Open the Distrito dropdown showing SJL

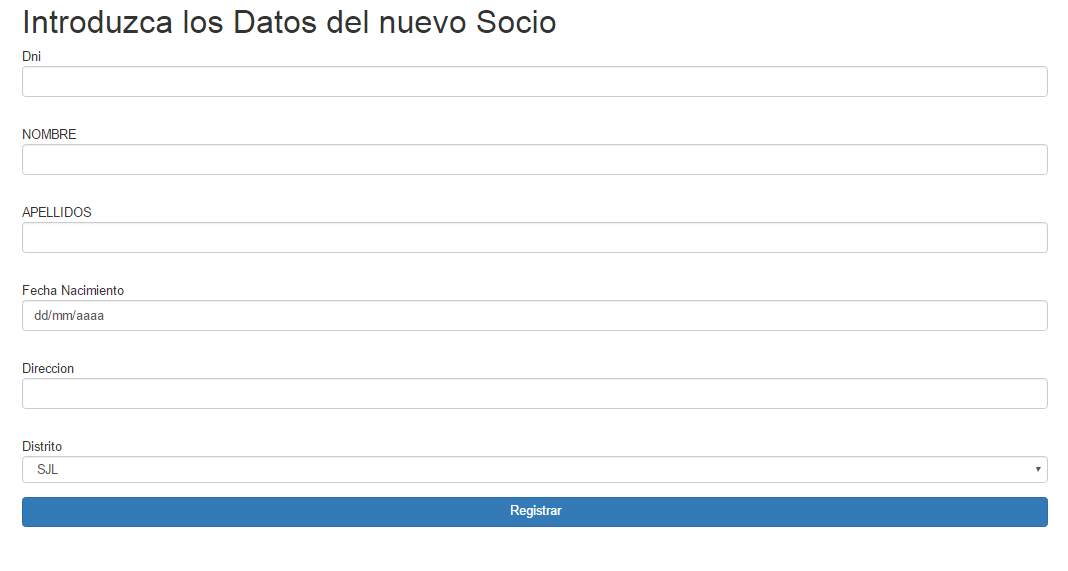point(535,469)
